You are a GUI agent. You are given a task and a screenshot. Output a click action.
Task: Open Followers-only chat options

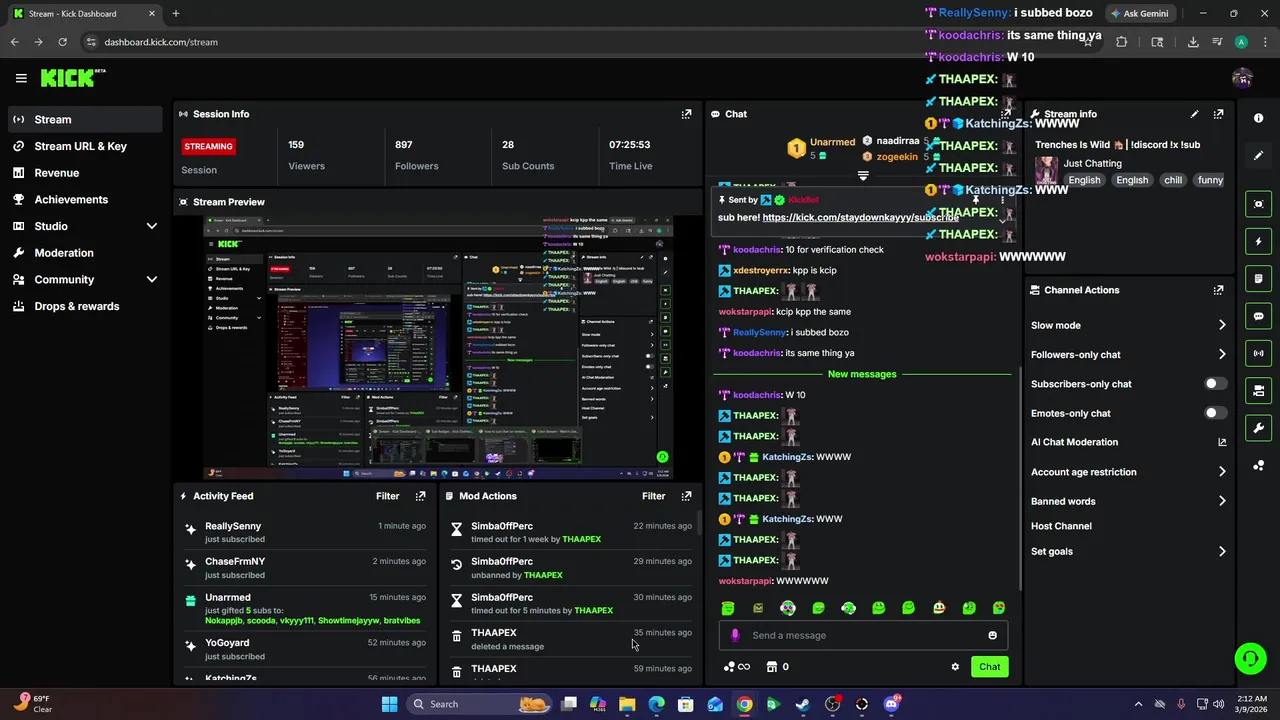click(1128, 354)
